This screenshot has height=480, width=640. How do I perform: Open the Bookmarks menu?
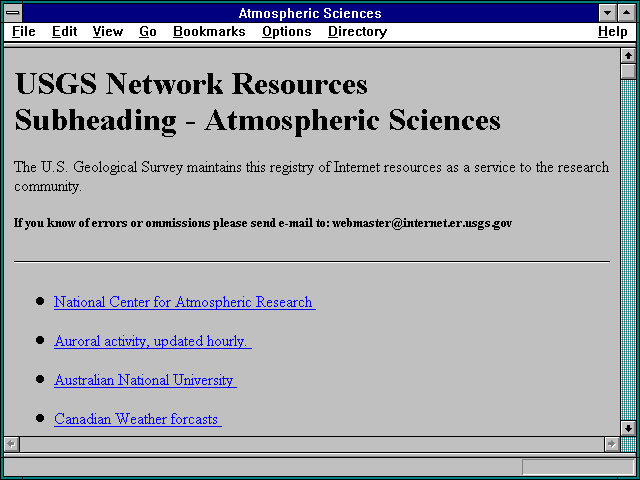[x=209, y=31]
